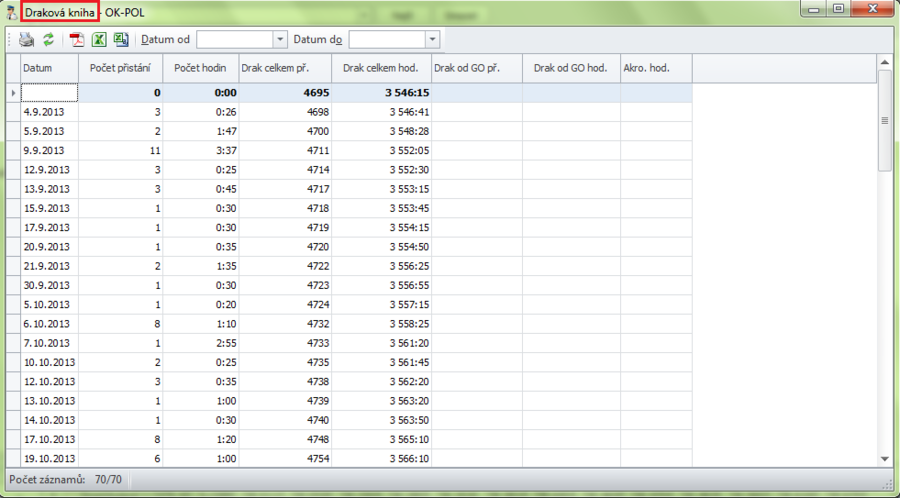
Task: Maximize the Draková kniha window
Action: [x=837, y=9]
